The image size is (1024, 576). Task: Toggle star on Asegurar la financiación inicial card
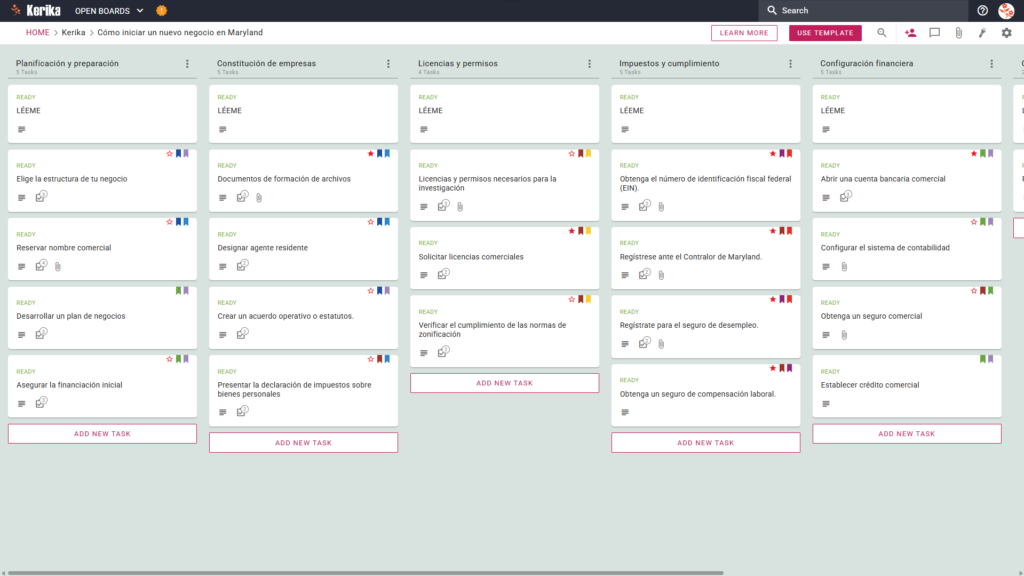tap(170, 359)
